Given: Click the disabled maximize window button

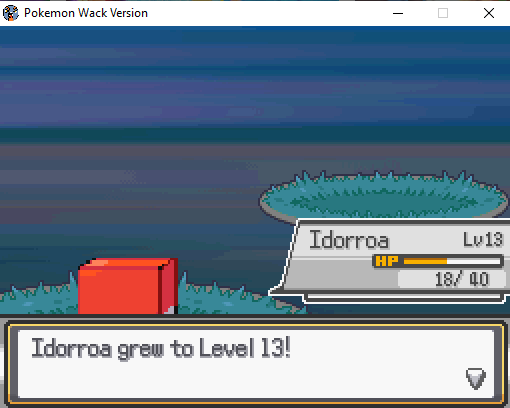Looking at the screenshot, I should click(x=443, y=13).
